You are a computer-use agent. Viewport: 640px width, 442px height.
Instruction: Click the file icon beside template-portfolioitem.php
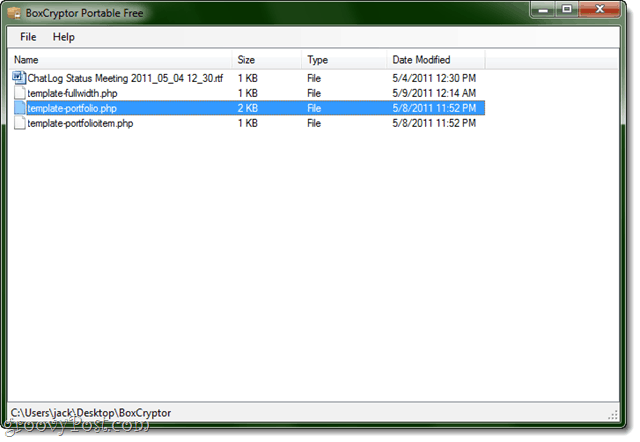coord(20,123)
